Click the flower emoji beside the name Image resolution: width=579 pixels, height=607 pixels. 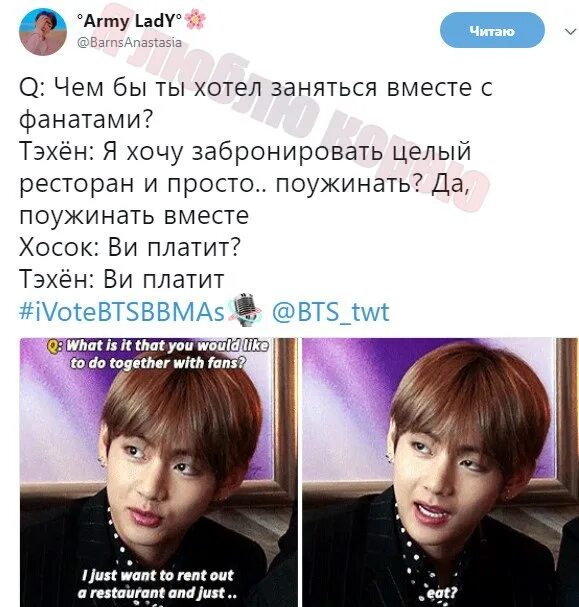click(195, 19)
